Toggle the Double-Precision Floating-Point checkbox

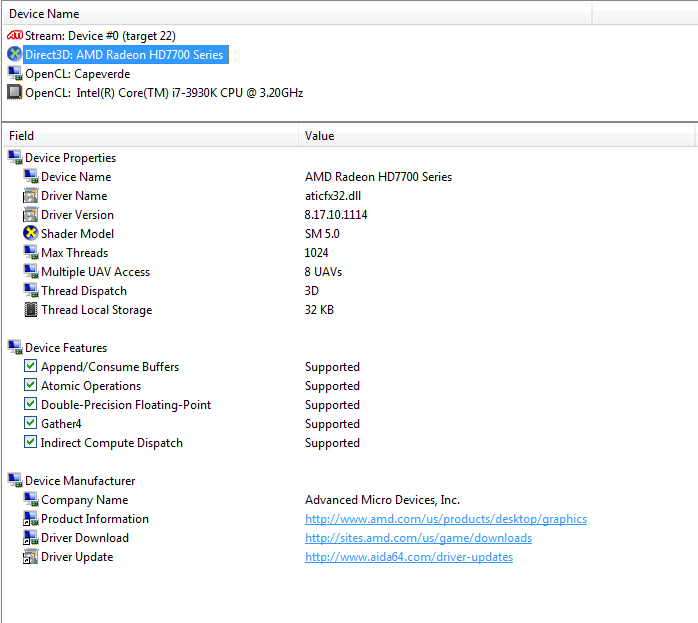pos(30,404)
